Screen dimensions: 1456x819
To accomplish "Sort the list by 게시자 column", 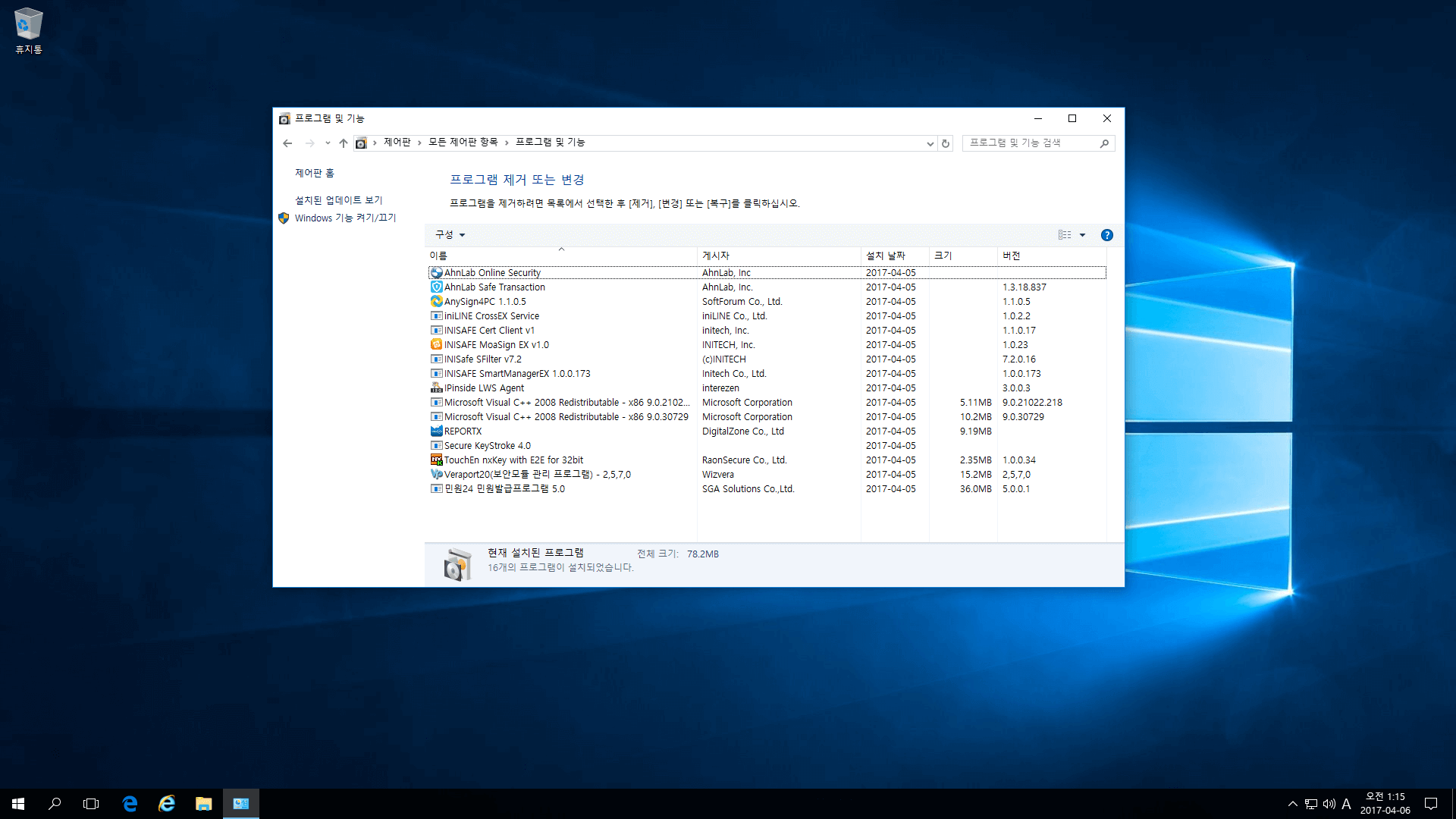I will 715,256.
